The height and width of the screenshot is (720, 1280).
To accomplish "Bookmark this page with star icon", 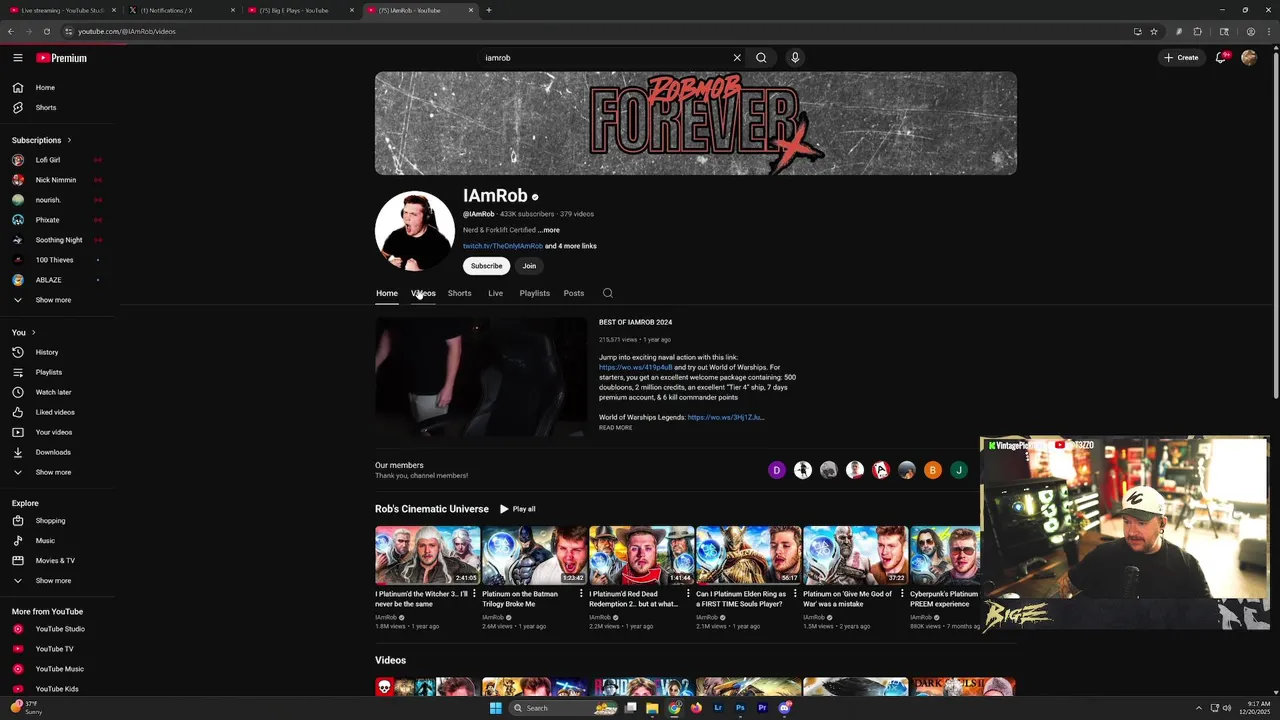I will 1153,31.
